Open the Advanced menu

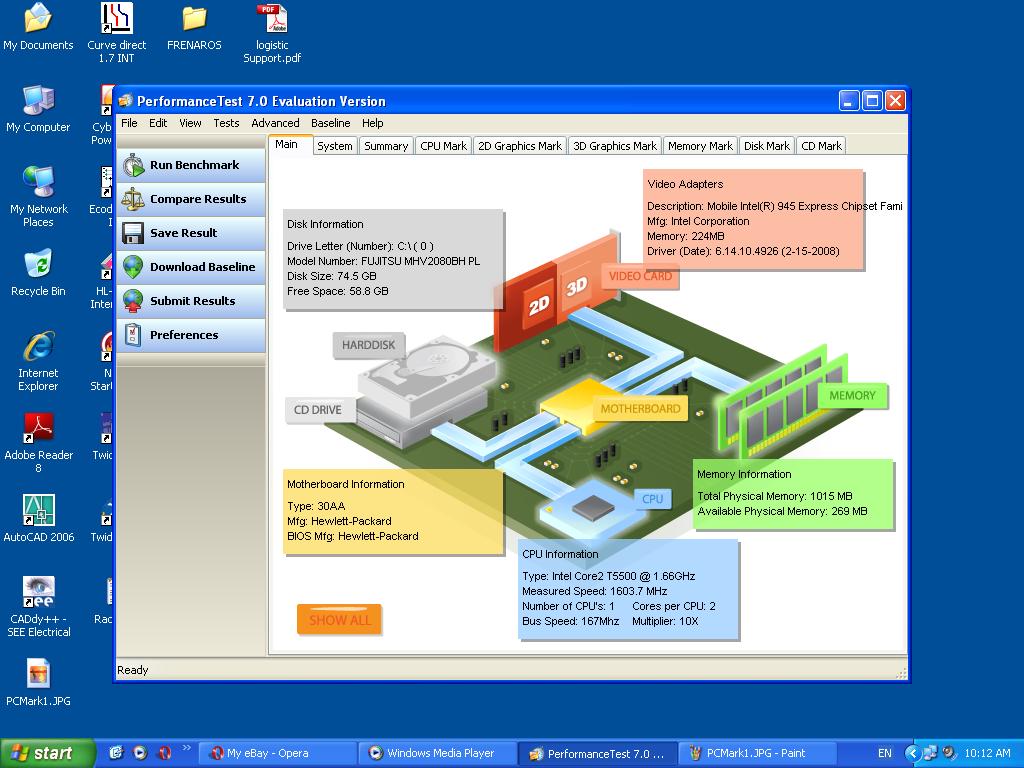tap(275, 123)
